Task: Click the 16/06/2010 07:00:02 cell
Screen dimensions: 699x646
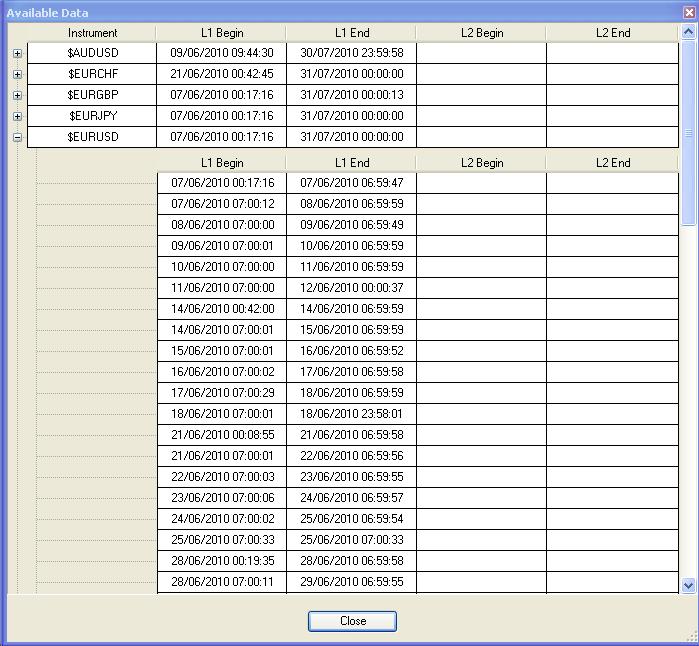Action: click(x=222, y=372)
